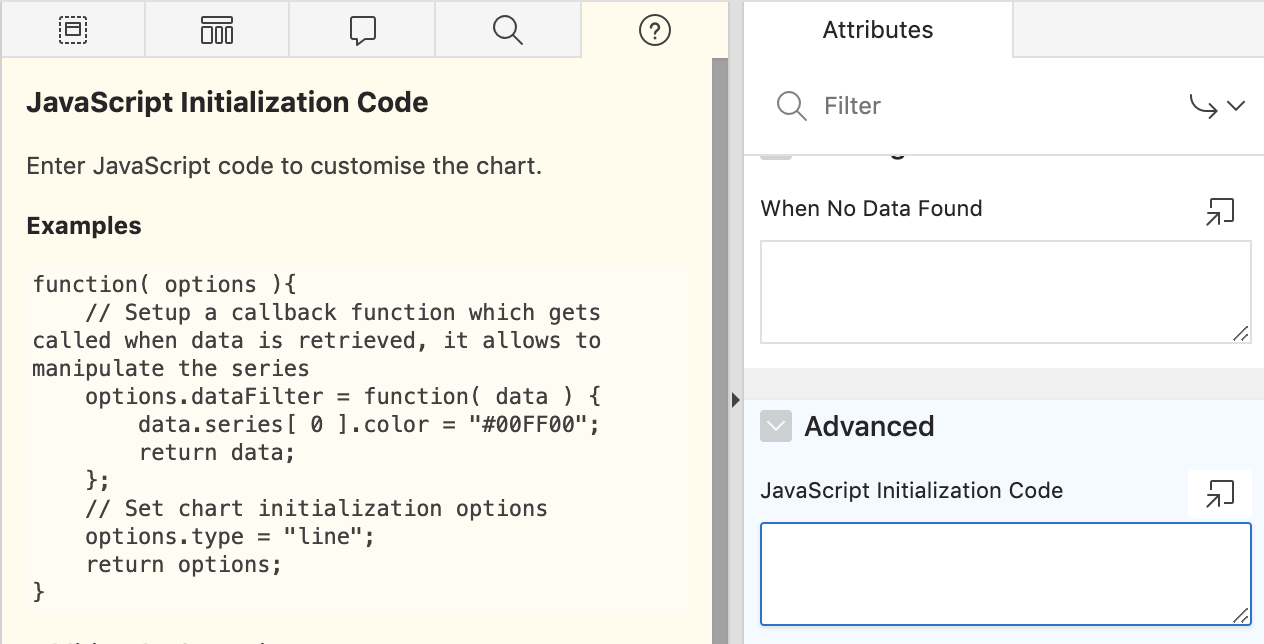Focus the JavaScript Initialization Code text area

point(1004,573)
